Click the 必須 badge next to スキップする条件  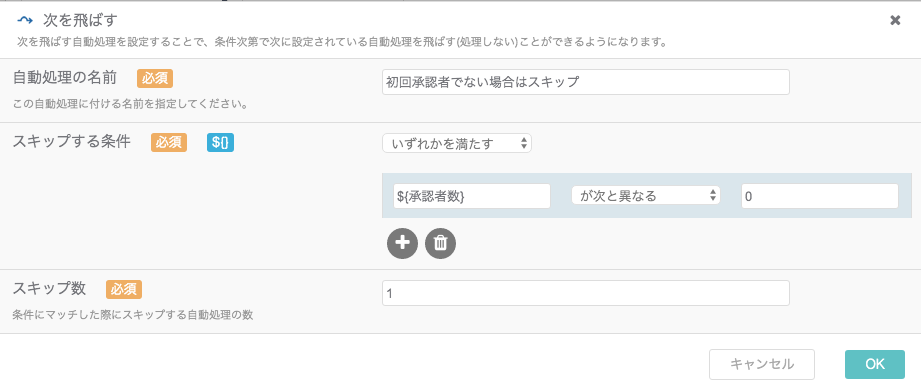(169, 143)
